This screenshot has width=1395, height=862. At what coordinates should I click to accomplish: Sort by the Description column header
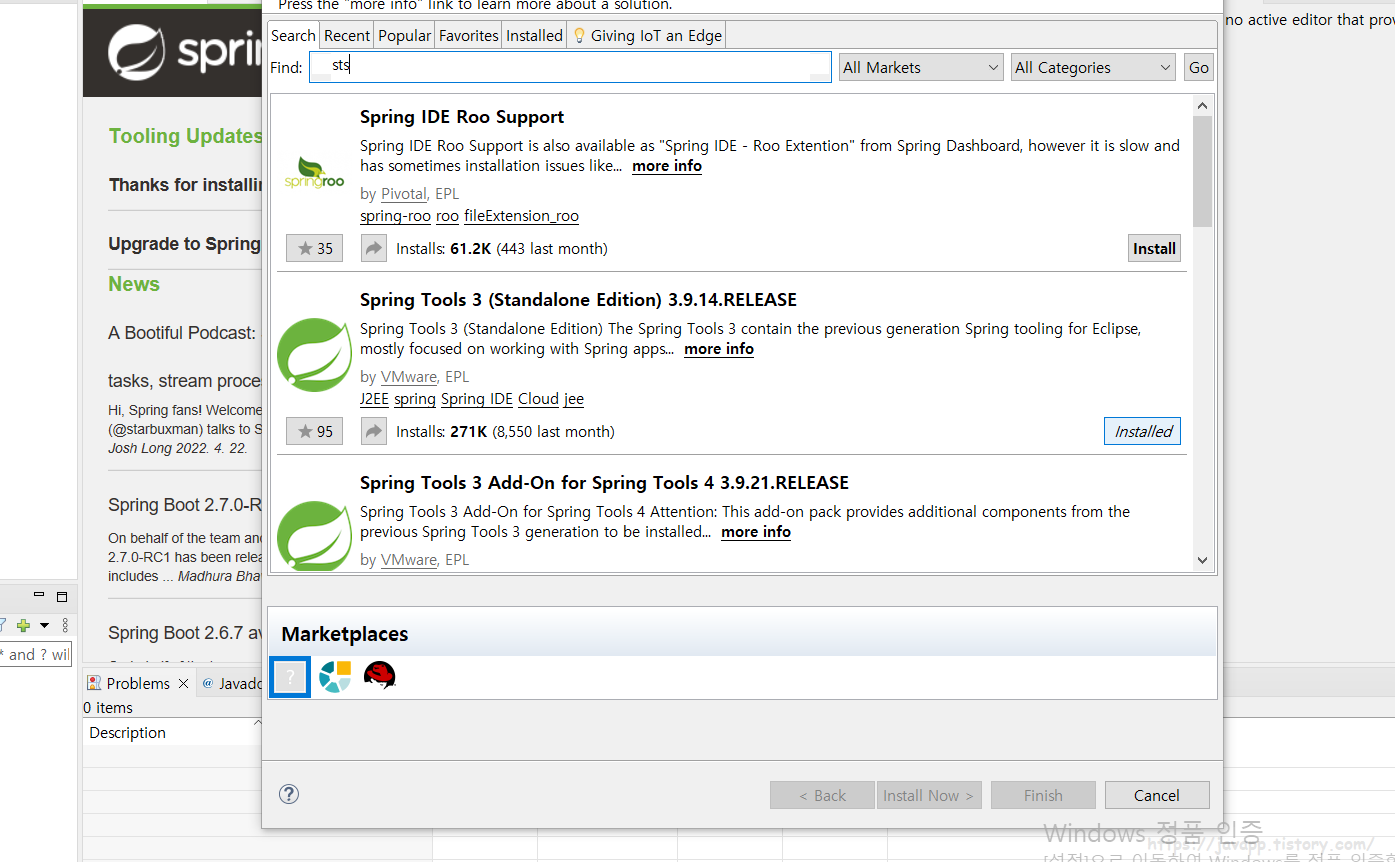pyautogui.click(x=172, y=732)
